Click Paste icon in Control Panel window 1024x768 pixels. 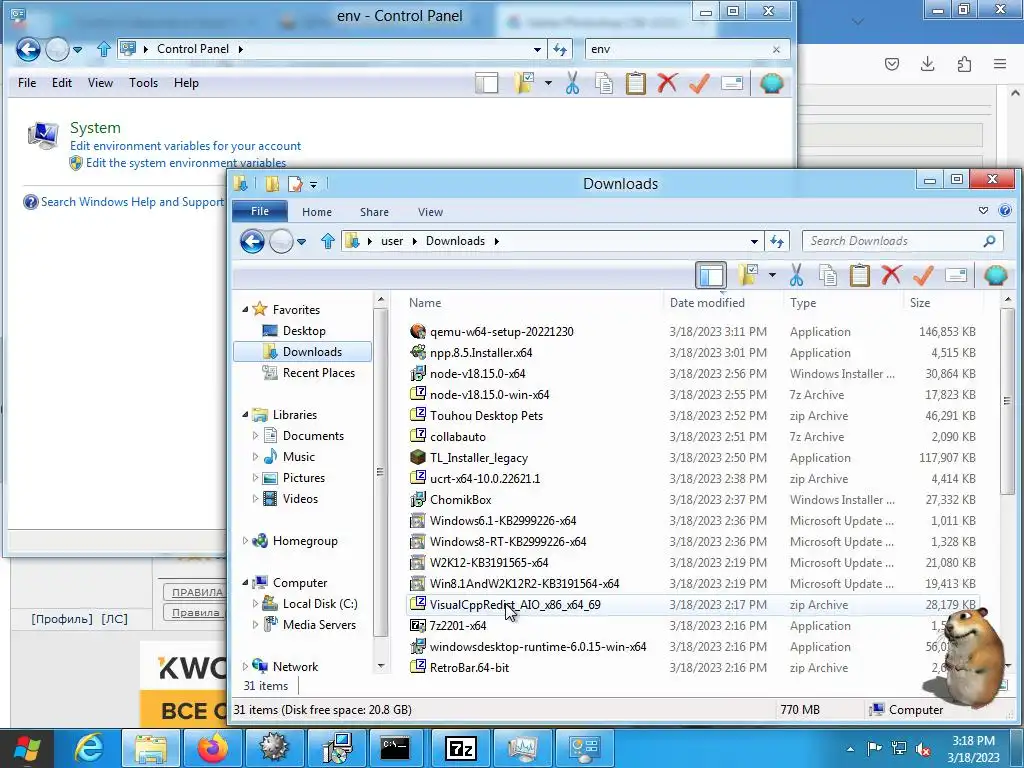(635, 83)
